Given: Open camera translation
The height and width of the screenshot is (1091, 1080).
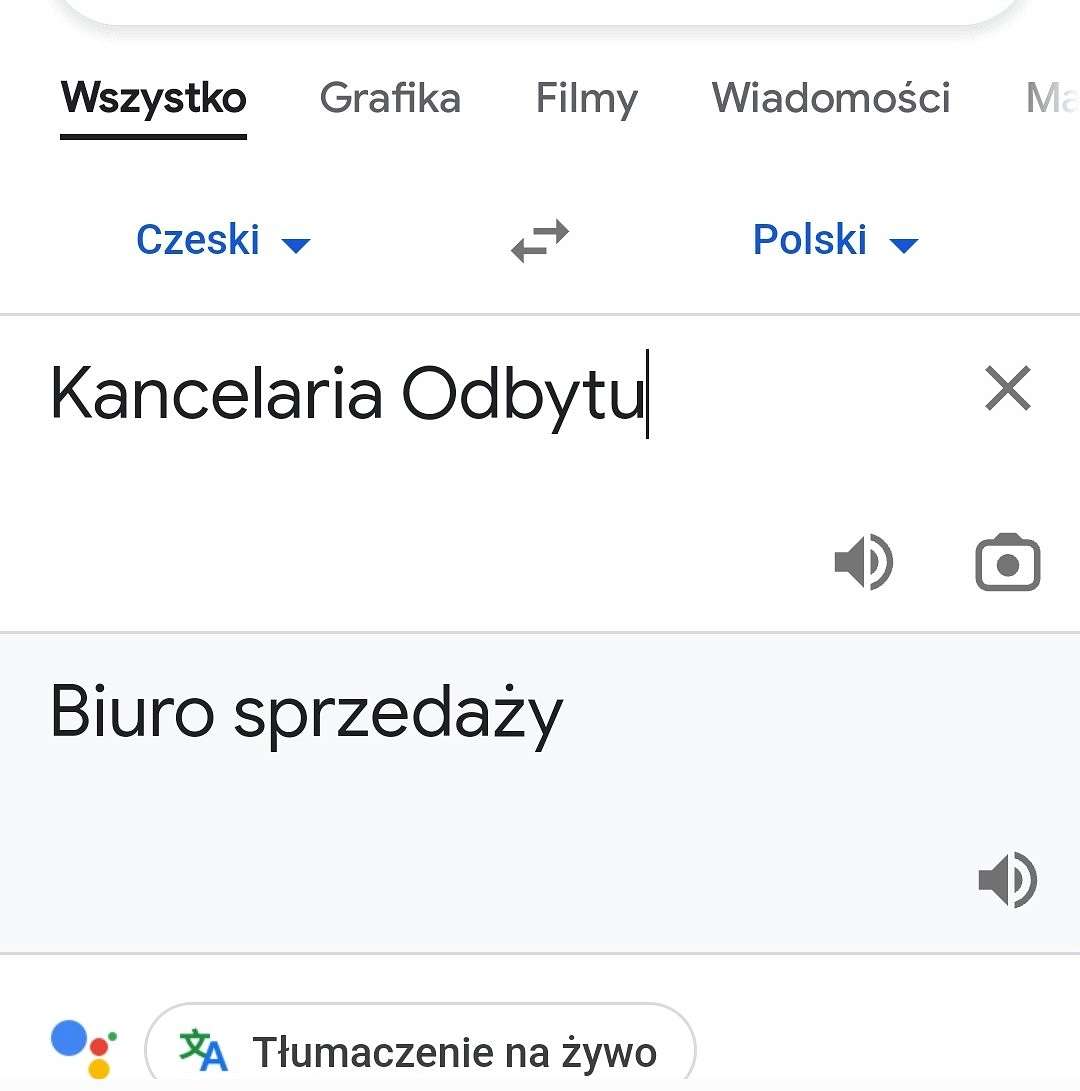Looking at the screenshot, I should [1008, 562].
